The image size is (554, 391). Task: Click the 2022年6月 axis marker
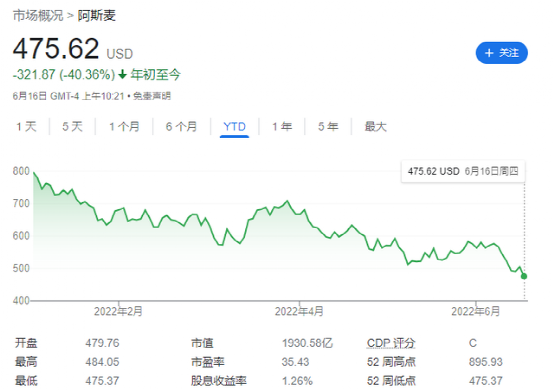pyautogui.click(x=476, y=312)
